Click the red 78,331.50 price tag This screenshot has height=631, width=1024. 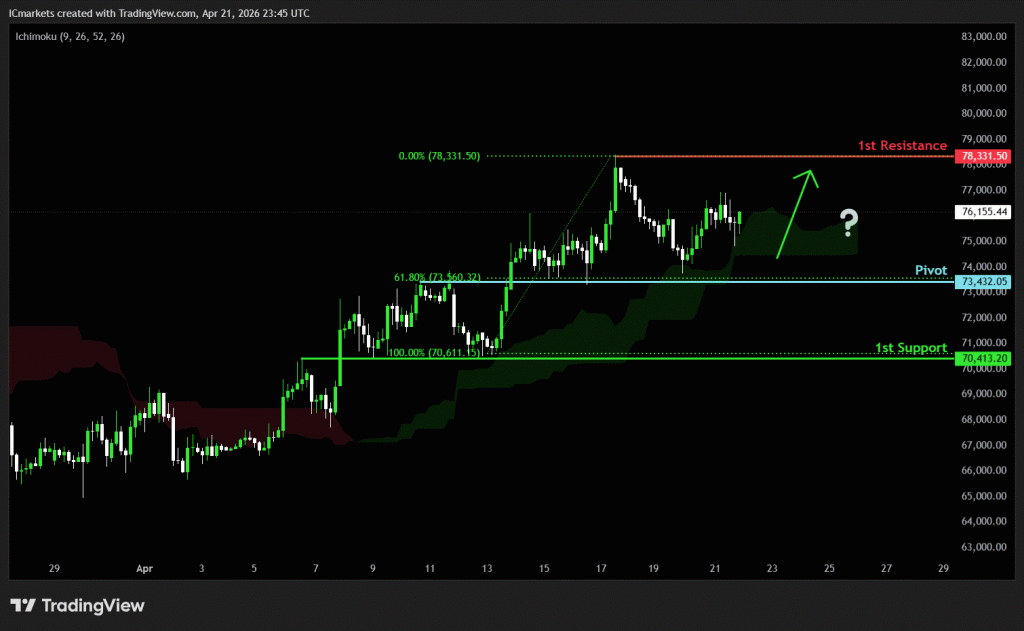pos(981,157)
